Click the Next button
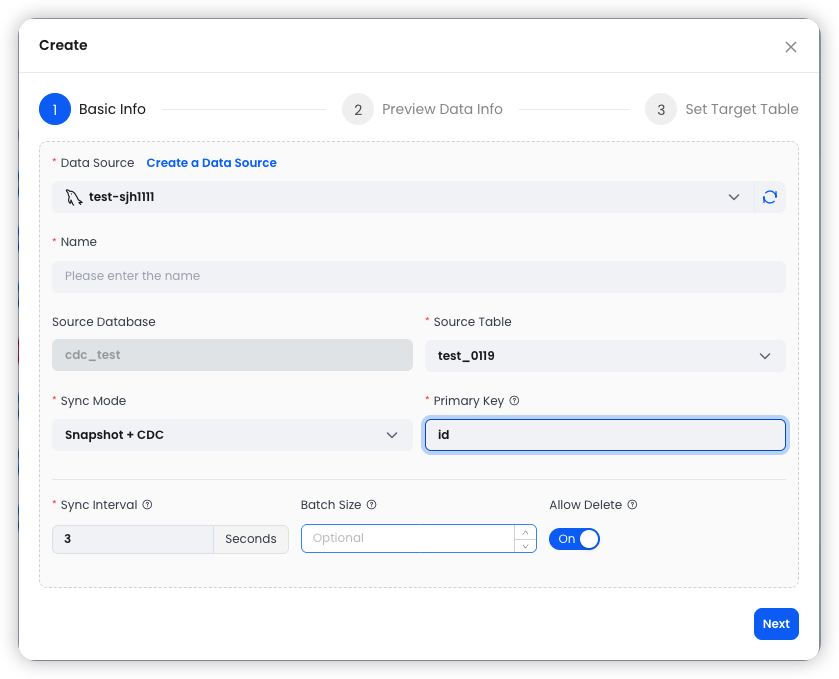Screen dimensions: 839x679 [x=776, y=623]
